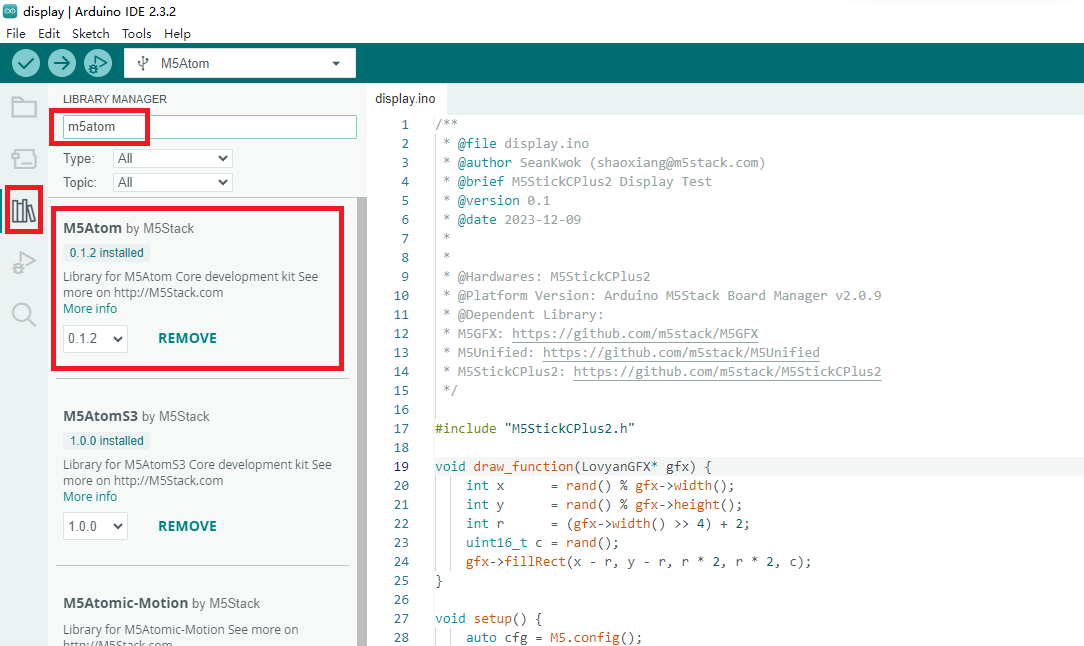
Task: Open the Sketchbook folder sidebar icon
Action: [24, 108]
